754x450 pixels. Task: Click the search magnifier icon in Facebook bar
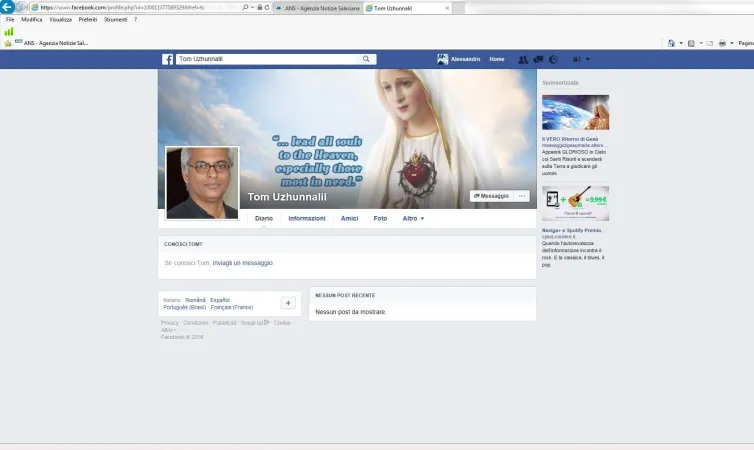pyautogui.click(x=366, y=60)
